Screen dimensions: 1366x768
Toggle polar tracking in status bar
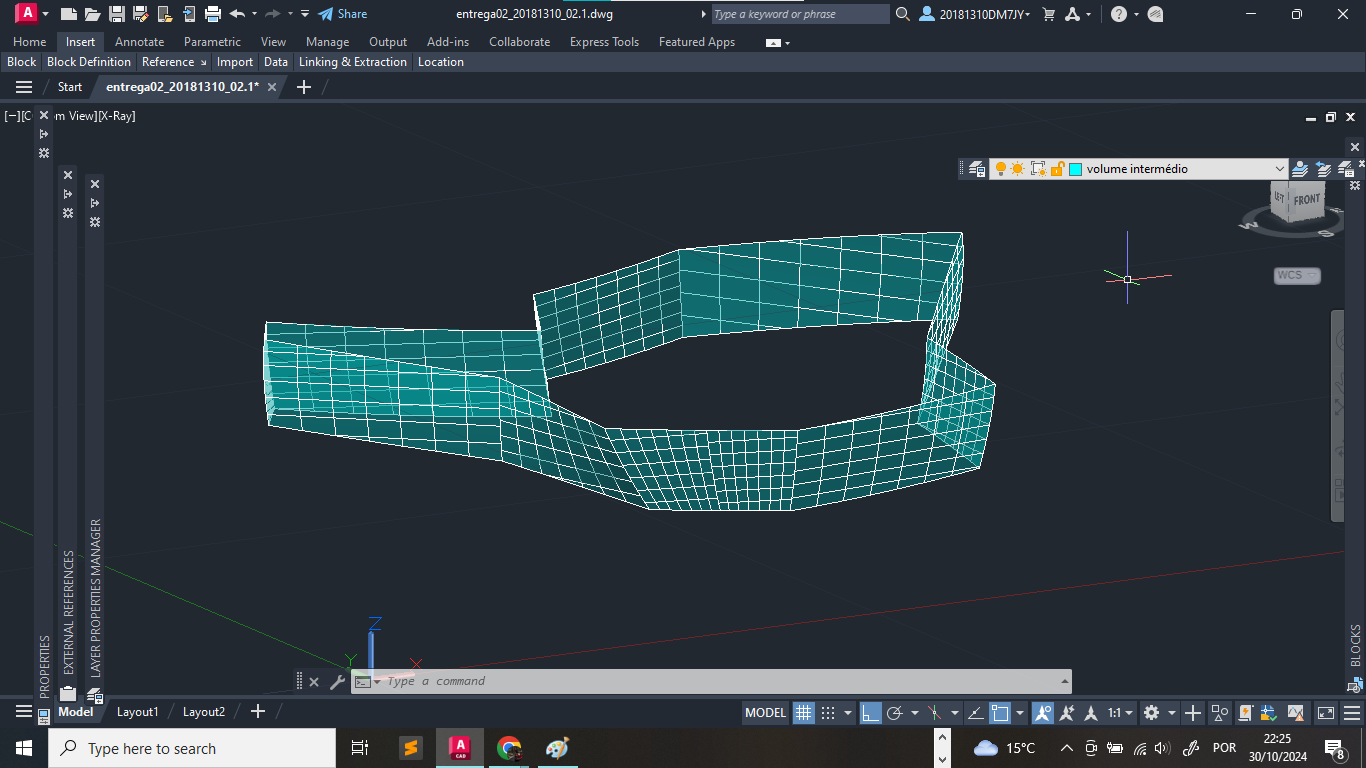tap(895, 713)
